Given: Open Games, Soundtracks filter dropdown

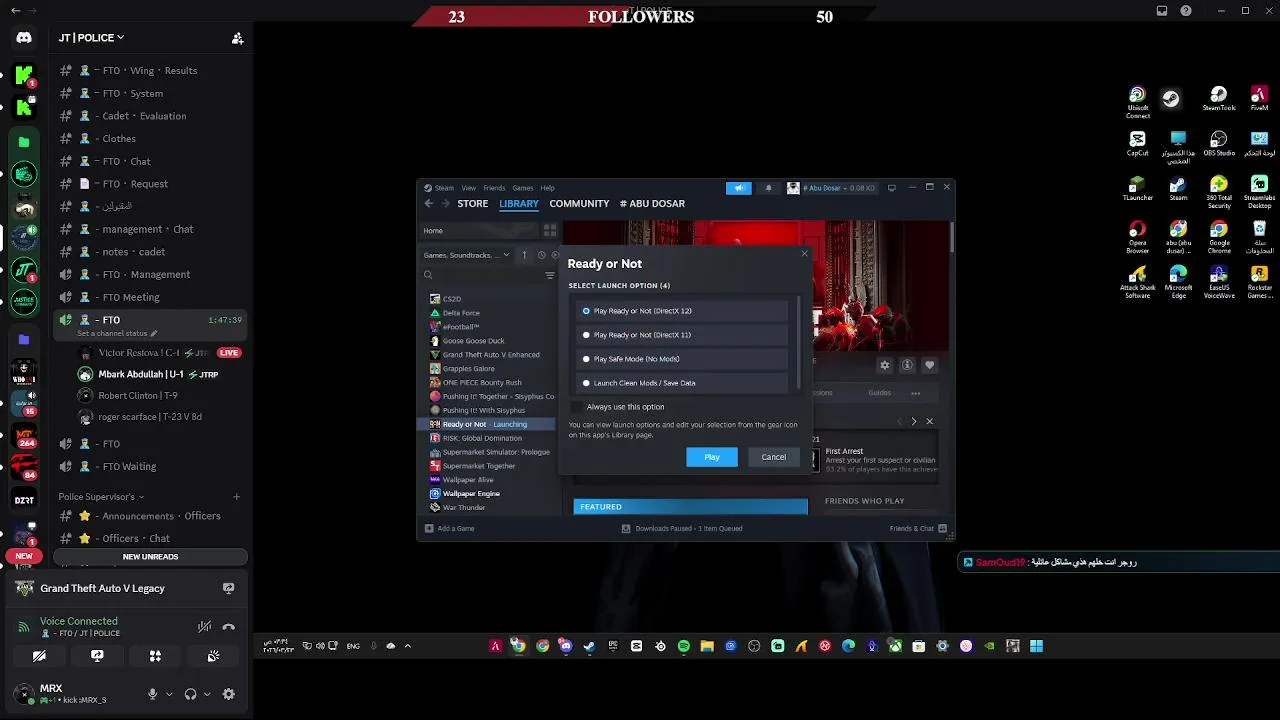Looking at the screenshot, I should pyautogui.click(x=467, y=255).
